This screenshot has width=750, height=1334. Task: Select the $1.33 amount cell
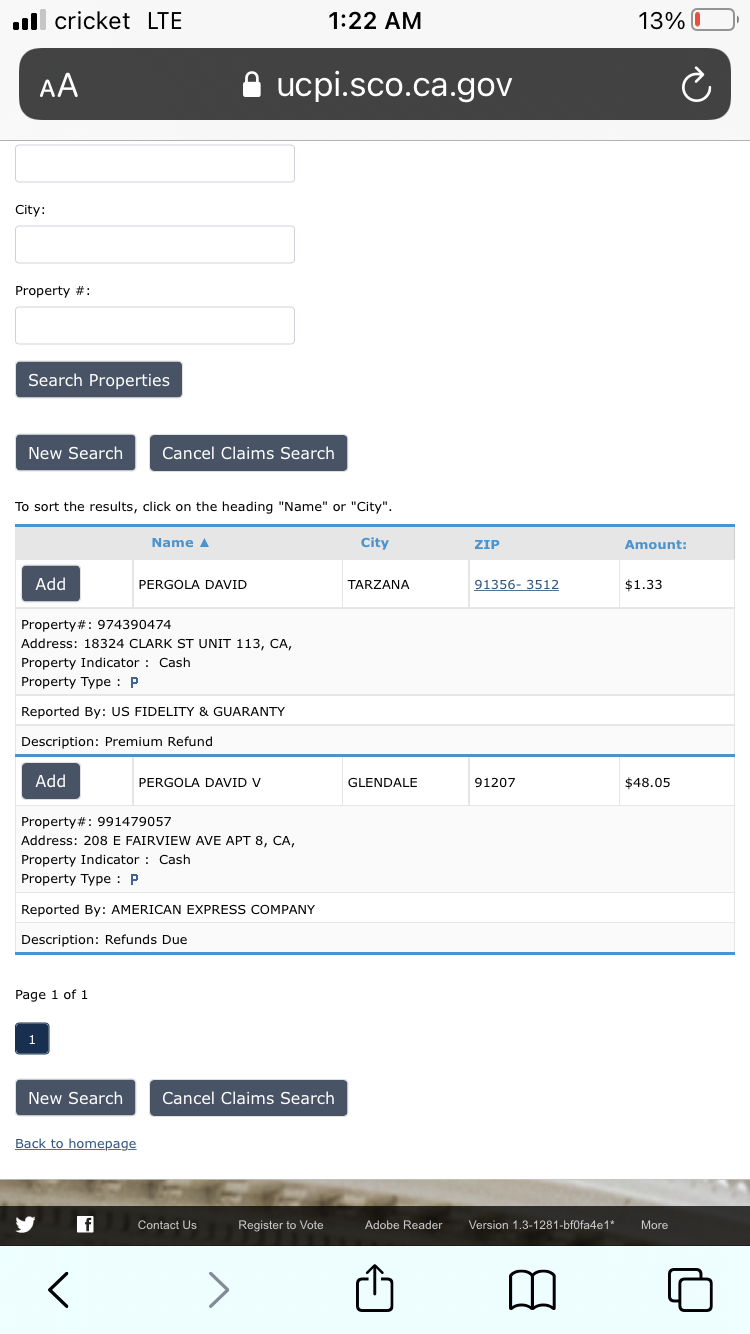click(676, 584)
